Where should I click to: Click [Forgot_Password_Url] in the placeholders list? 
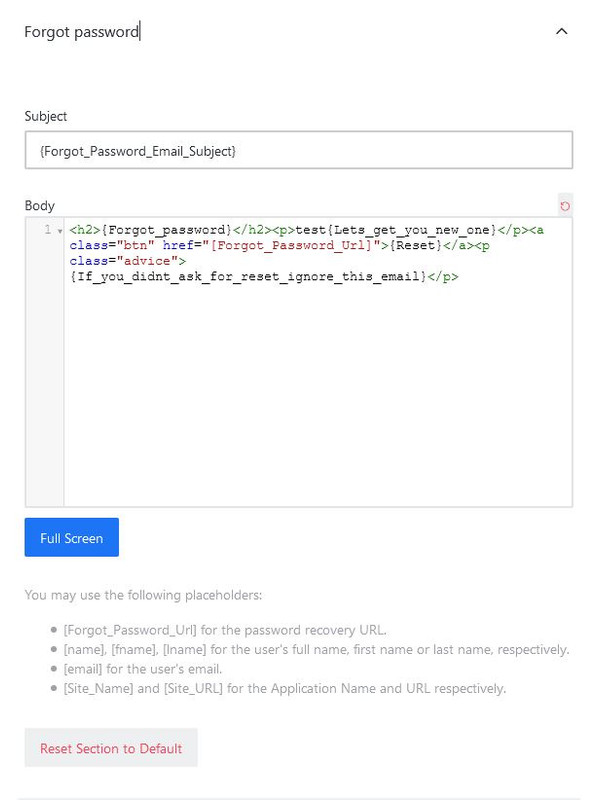click(130, 630)
